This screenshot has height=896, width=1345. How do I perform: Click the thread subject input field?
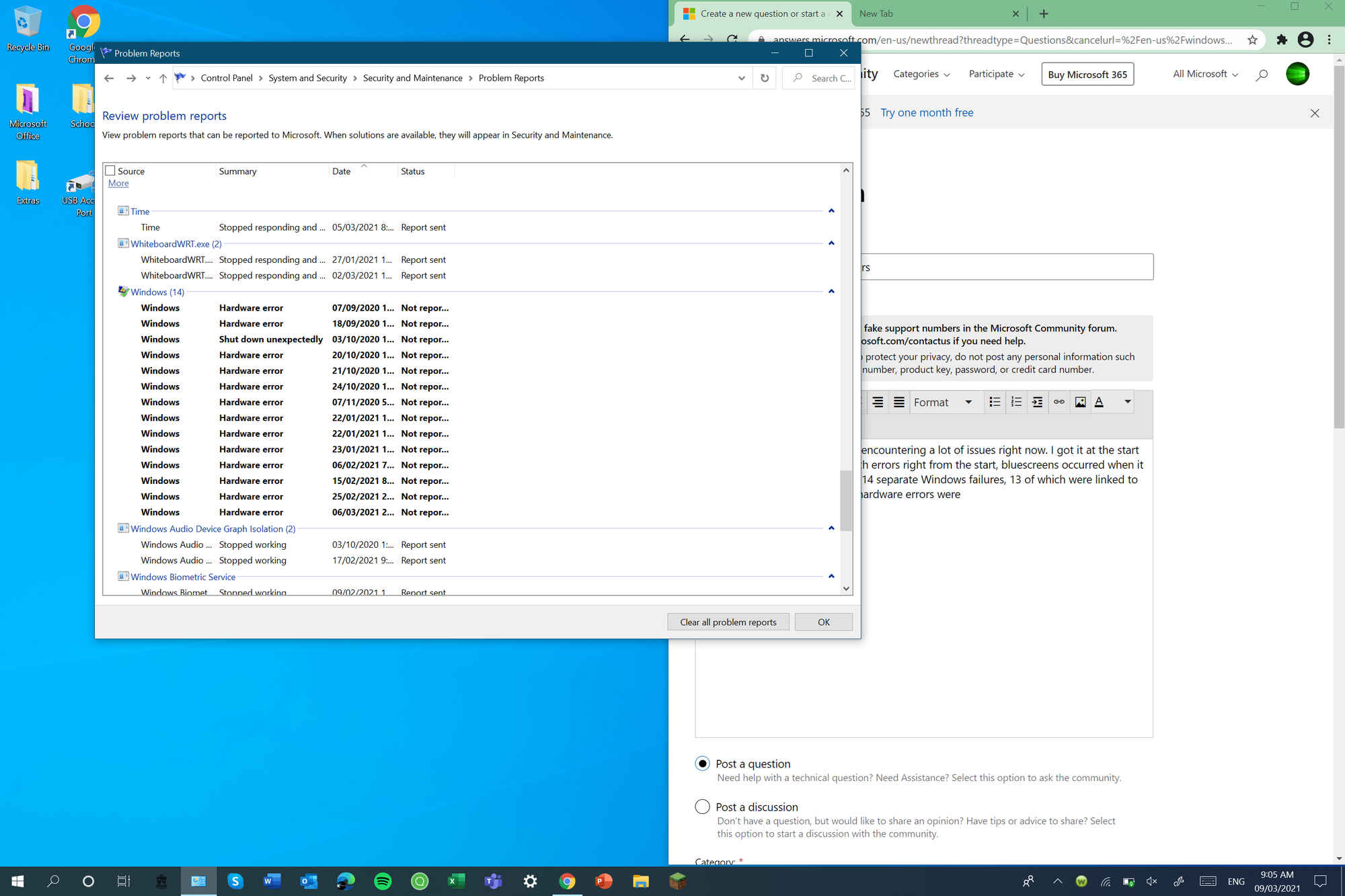[x=1007, y=267]
